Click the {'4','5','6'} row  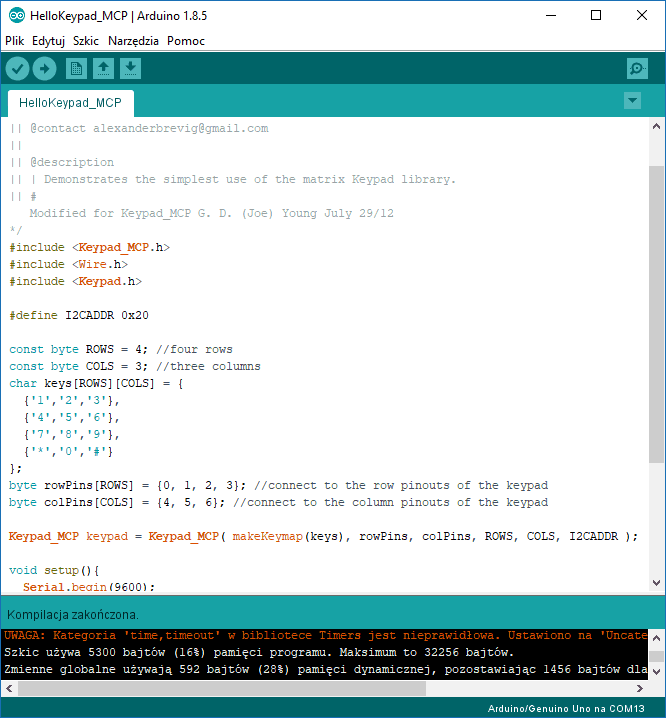click(x=72, y=417)
